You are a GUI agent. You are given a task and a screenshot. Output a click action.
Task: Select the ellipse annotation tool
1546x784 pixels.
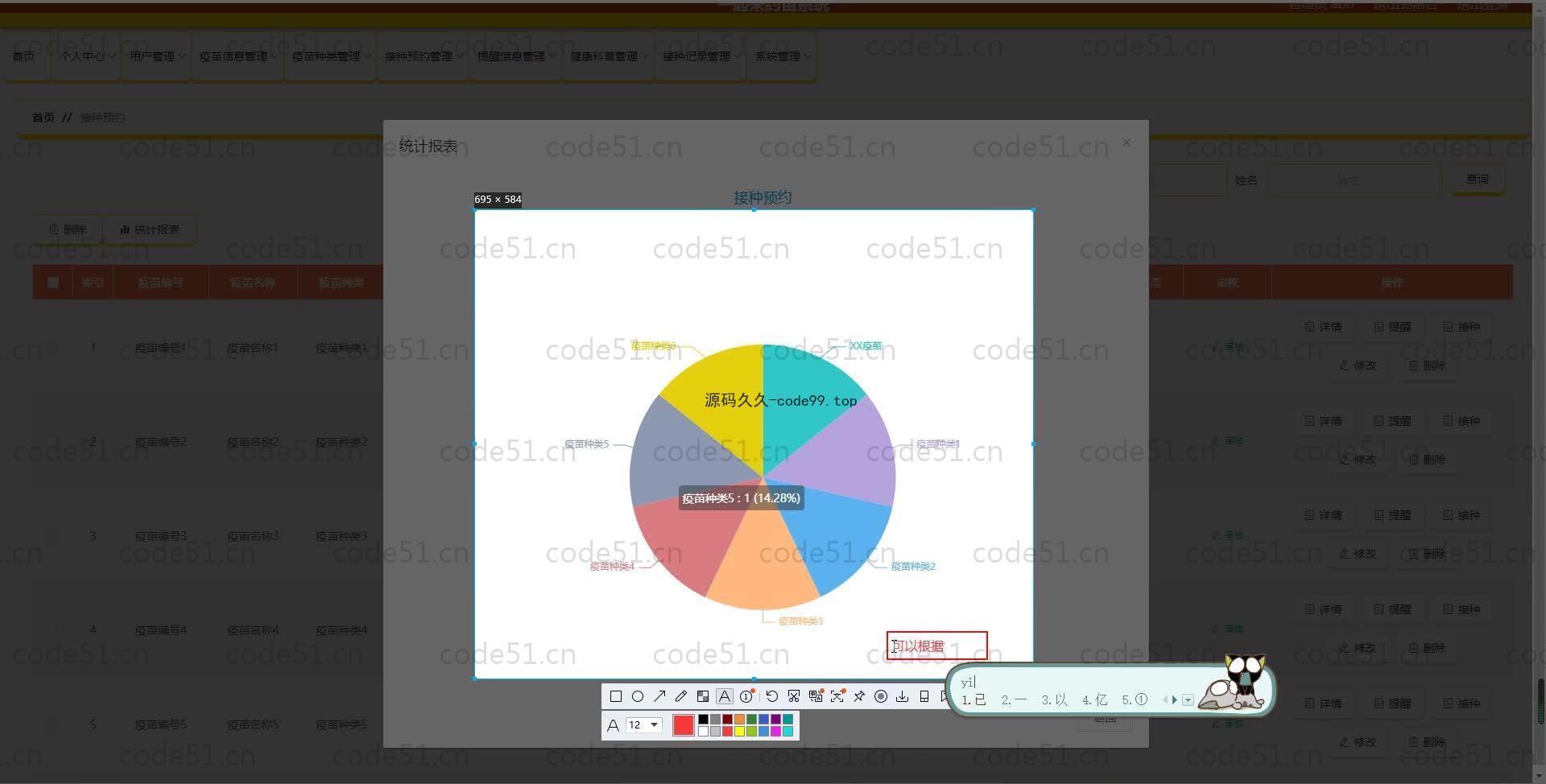[x=638, y=696]
